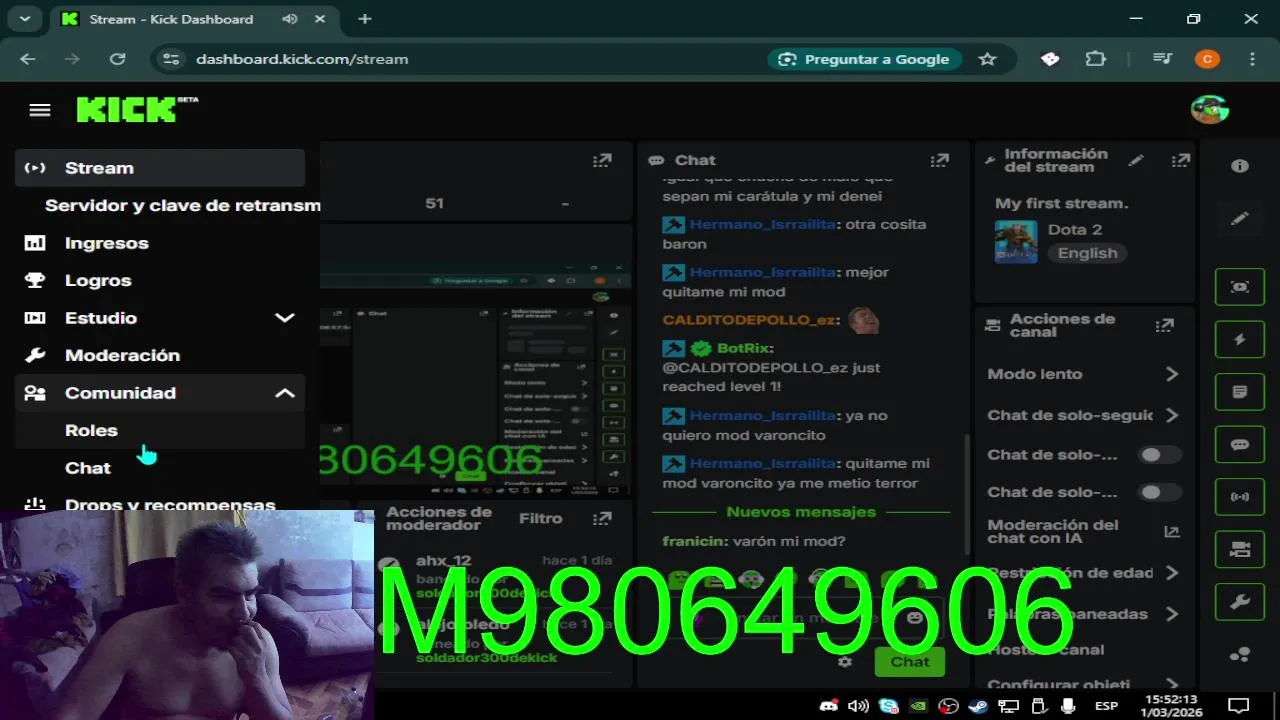Open the emoji picker in chat input
This screenshot has height=720, width=1280.
(x=913, y=618)
